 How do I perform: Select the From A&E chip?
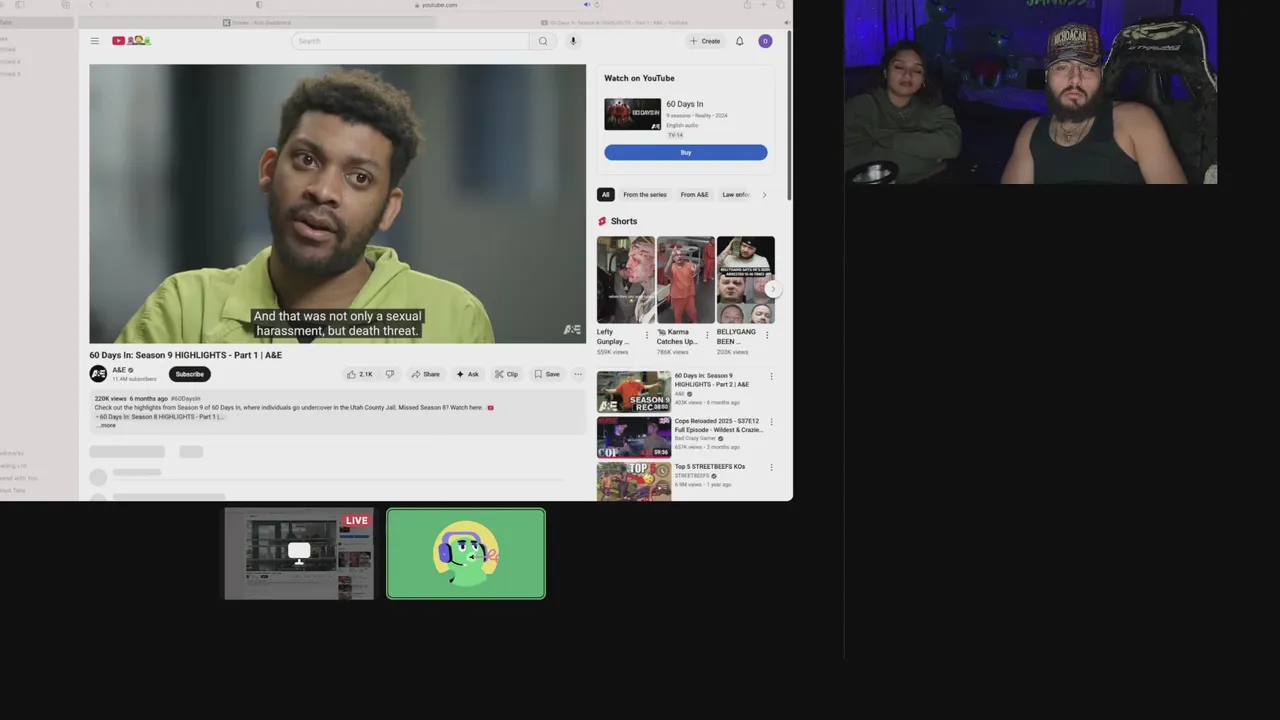coord(694,195)
